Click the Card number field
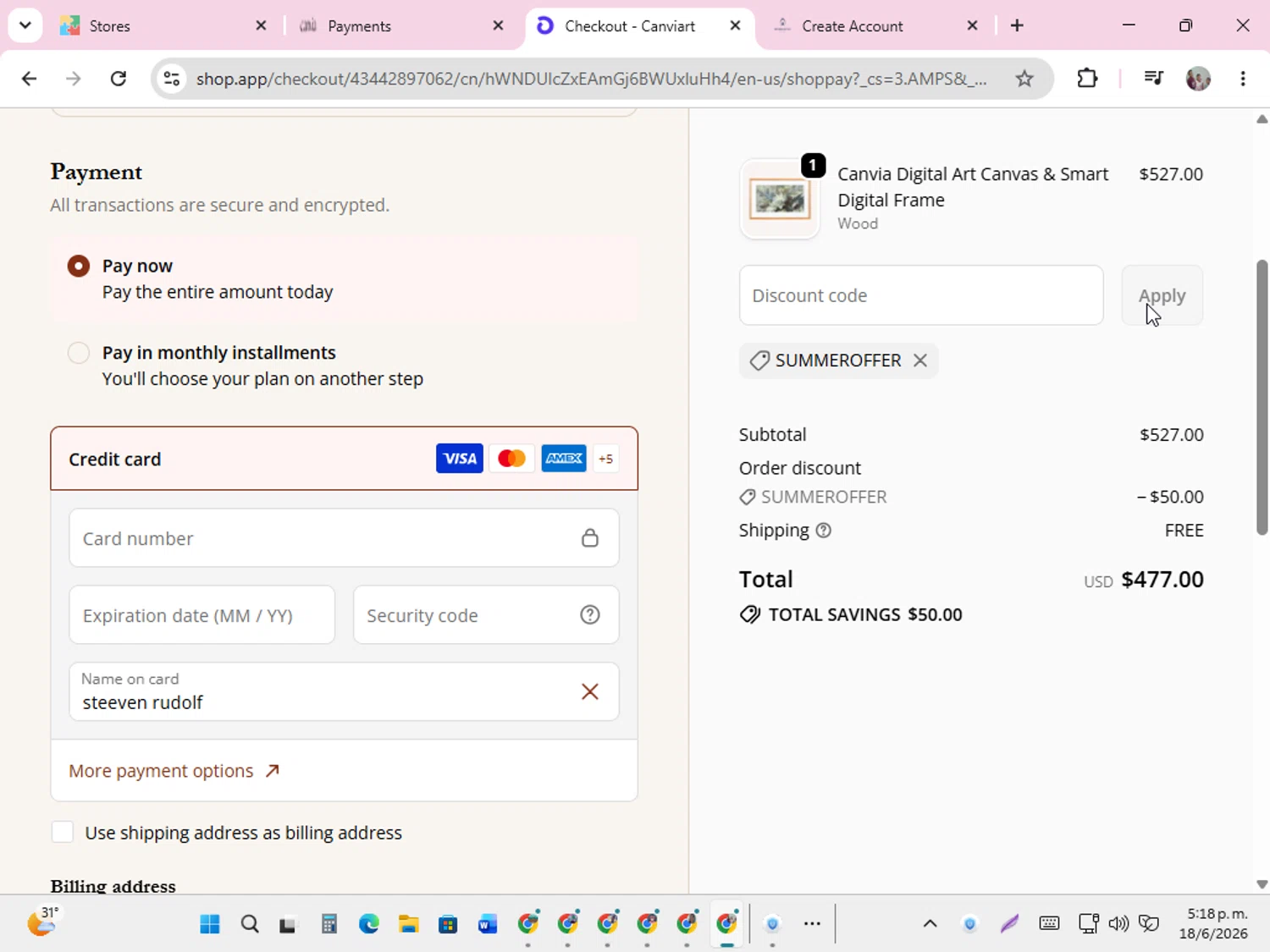The width and height of the screenshot is (1270, 952). [x=344, y=538]
